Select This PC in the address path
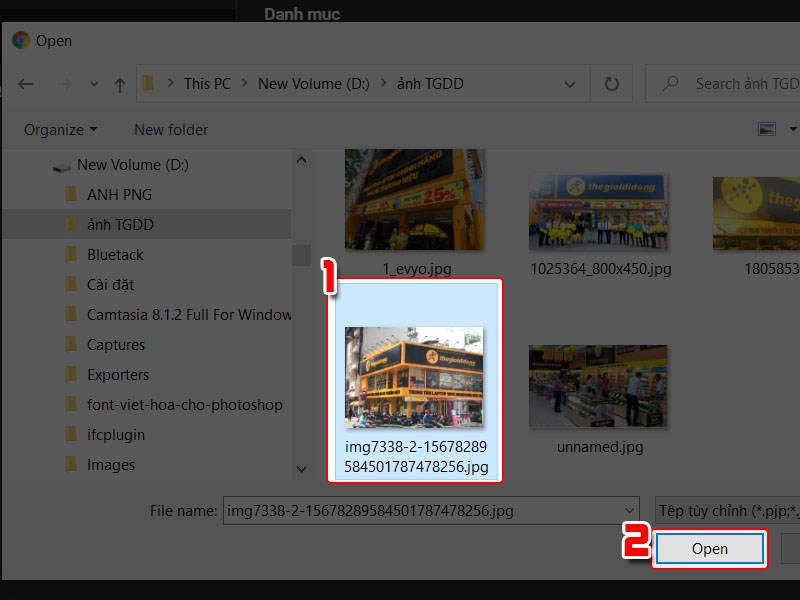The height and width of the screenshot is (600, 800). (x=207, y=84)
